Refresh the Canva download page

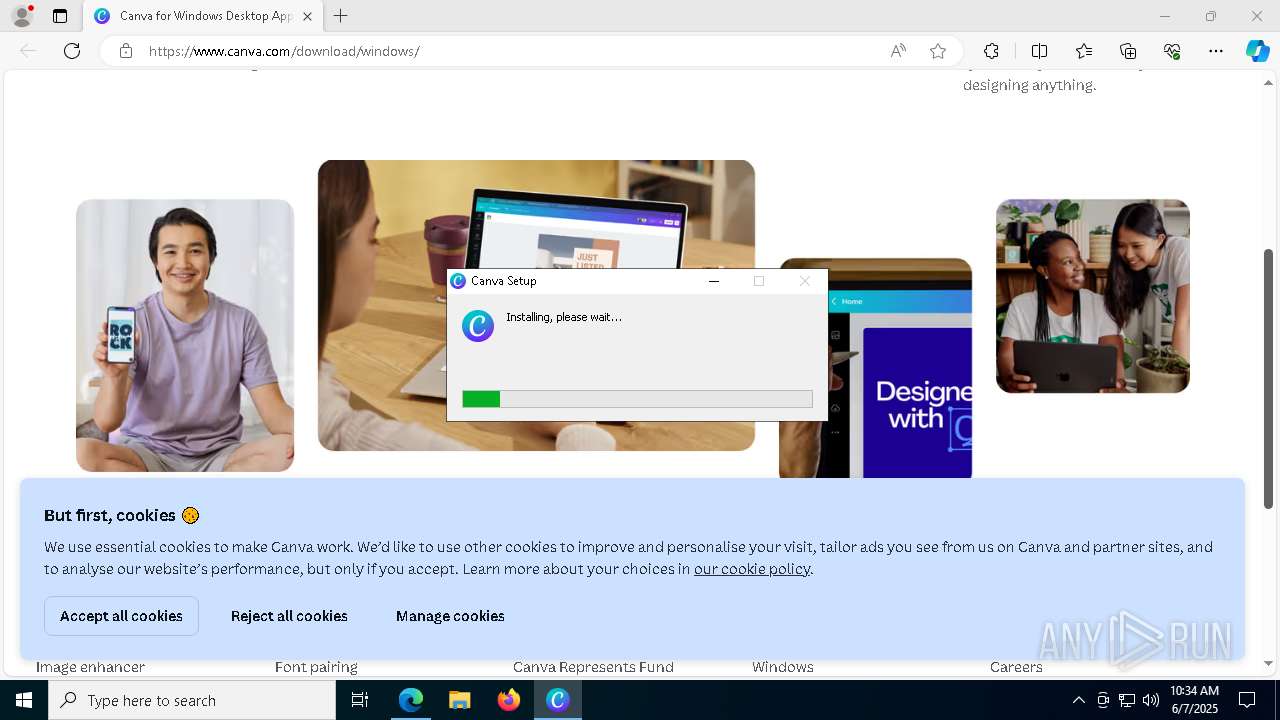tap(72, 51)
